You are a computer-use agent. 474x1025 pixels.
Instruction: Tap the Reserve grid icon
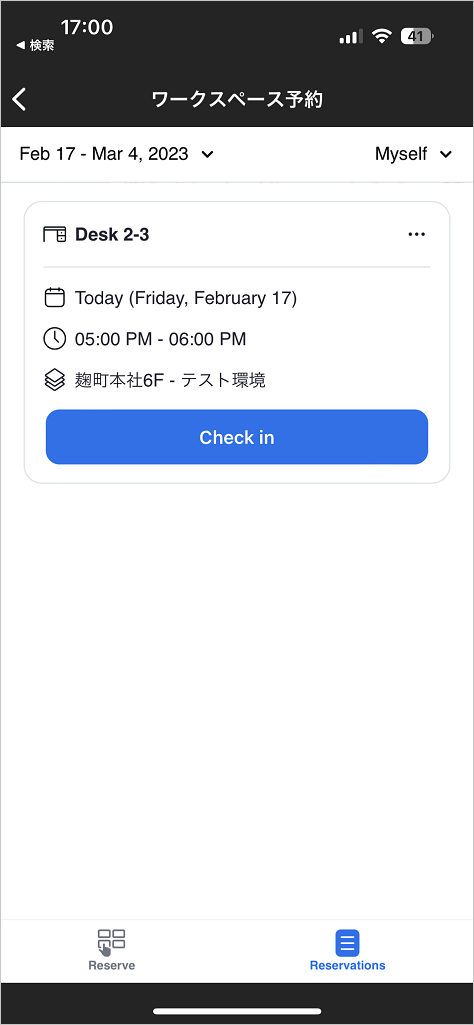coord(112,942)
